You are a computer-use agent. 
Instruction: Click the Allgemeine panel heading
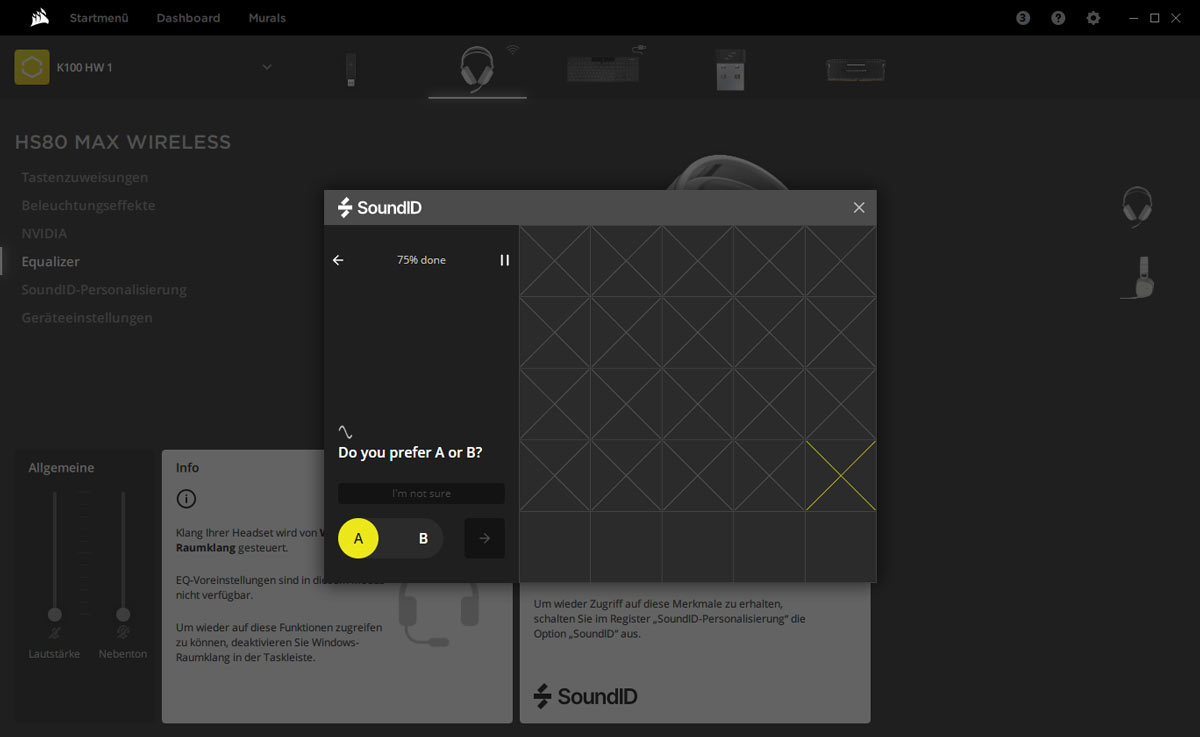pyautogui.click(x=61, y=468)
